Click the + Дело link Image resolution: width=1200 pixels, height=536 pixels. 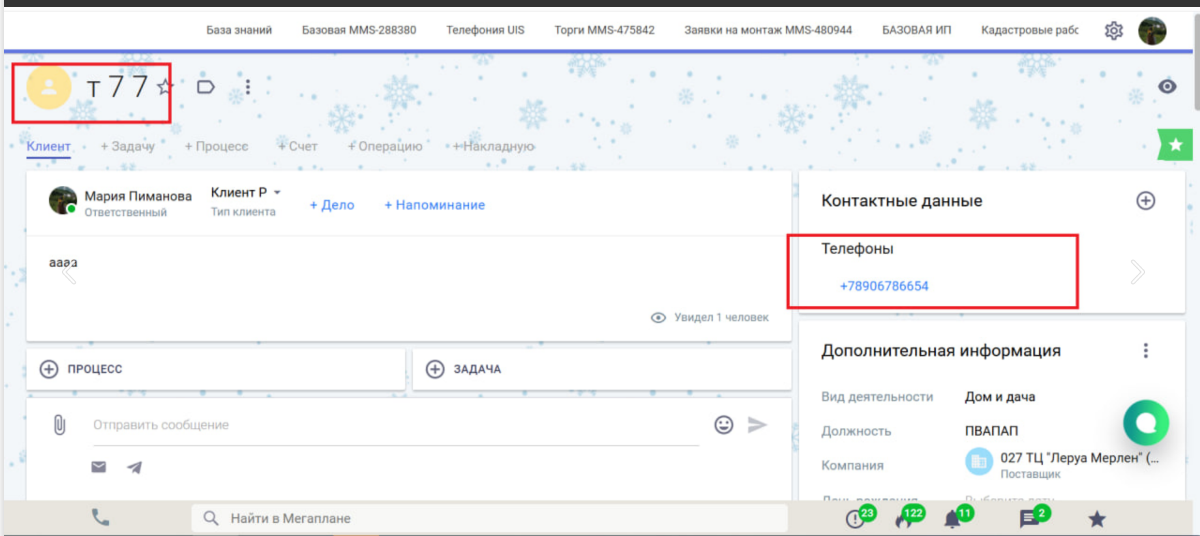[332, 205]
